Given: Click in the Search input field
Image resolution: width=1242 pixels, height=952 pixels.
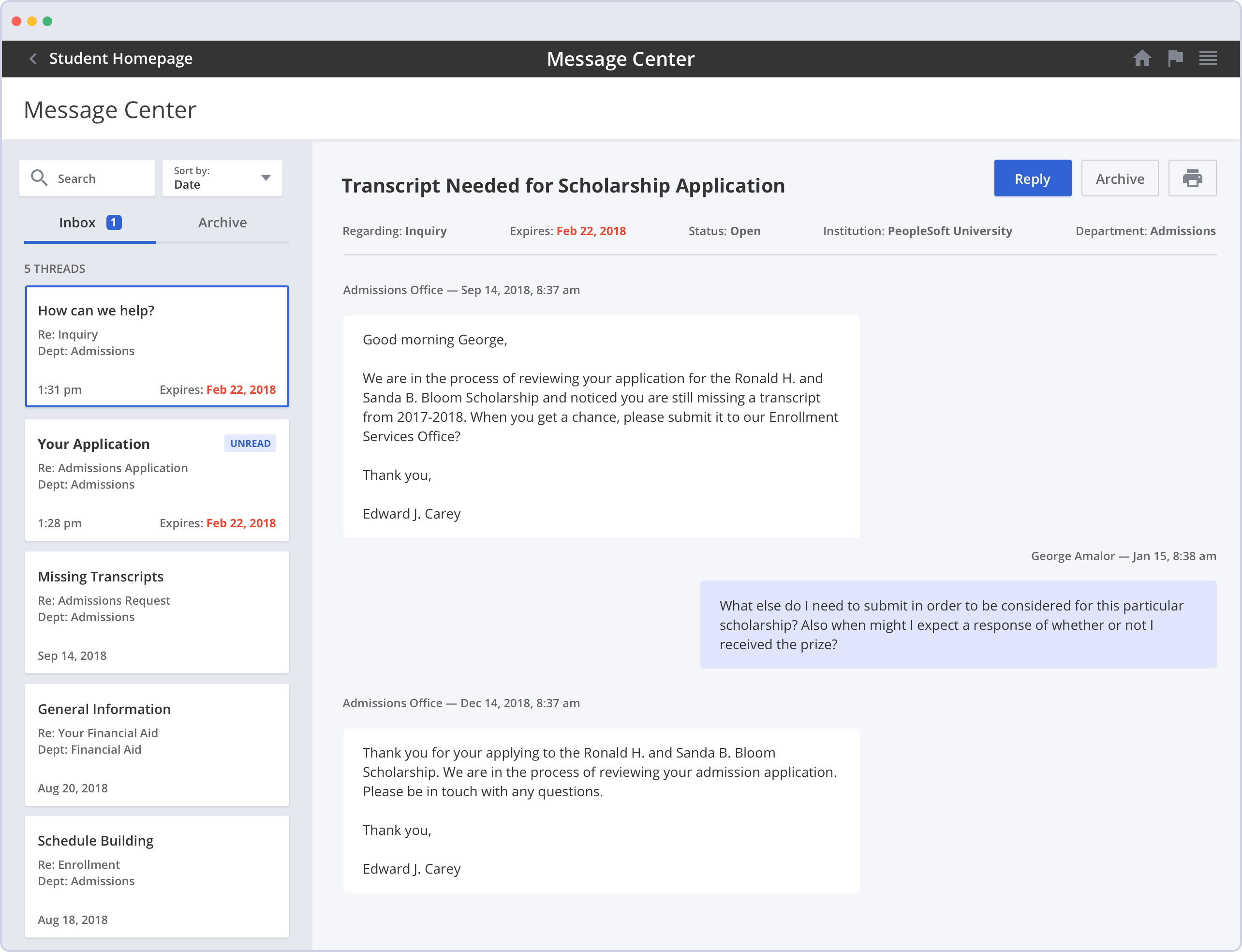Looking at the screenshot, I should [x=87, y=178].
